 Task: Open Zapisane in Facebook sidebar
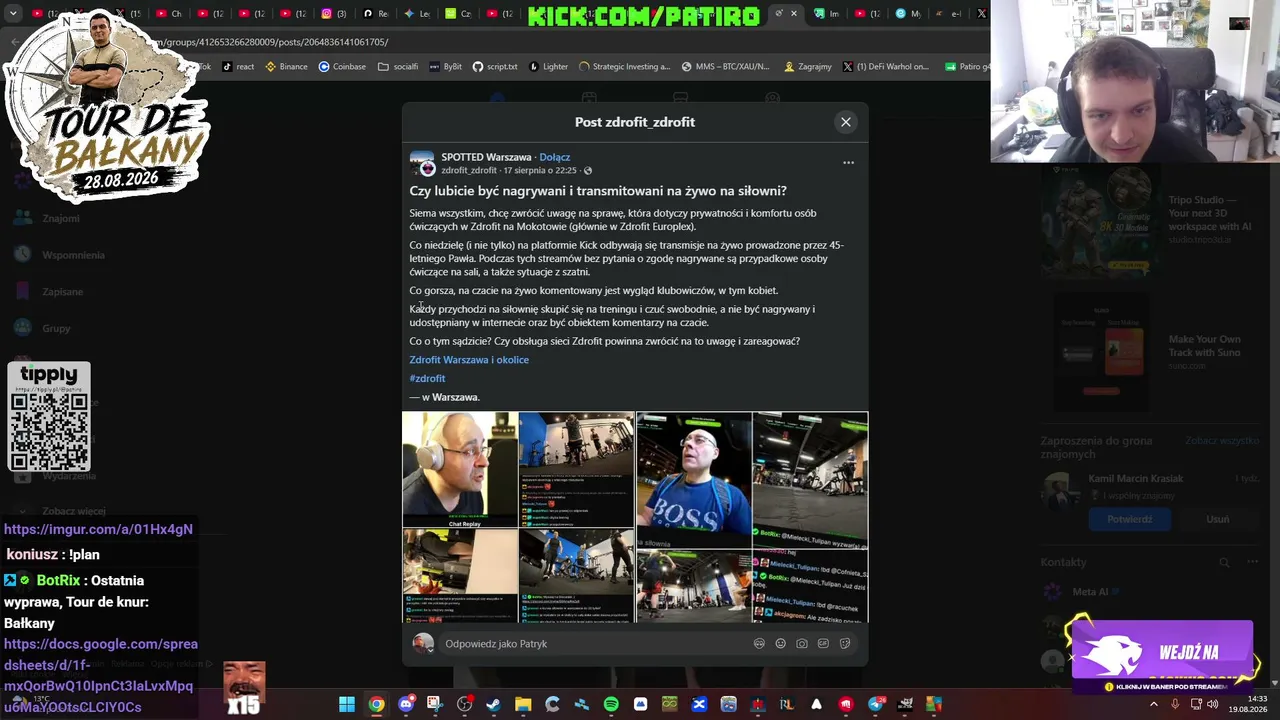pos(62,292)
